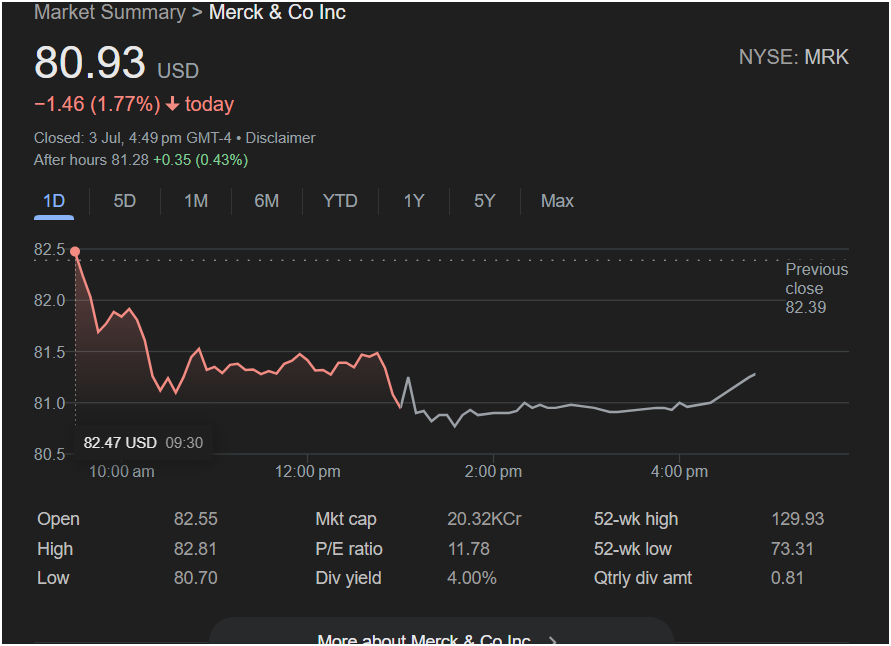Screen dimensions: 891x646
Task: Click the 4:00 pm axis label
Action: [x=679, y=472]
